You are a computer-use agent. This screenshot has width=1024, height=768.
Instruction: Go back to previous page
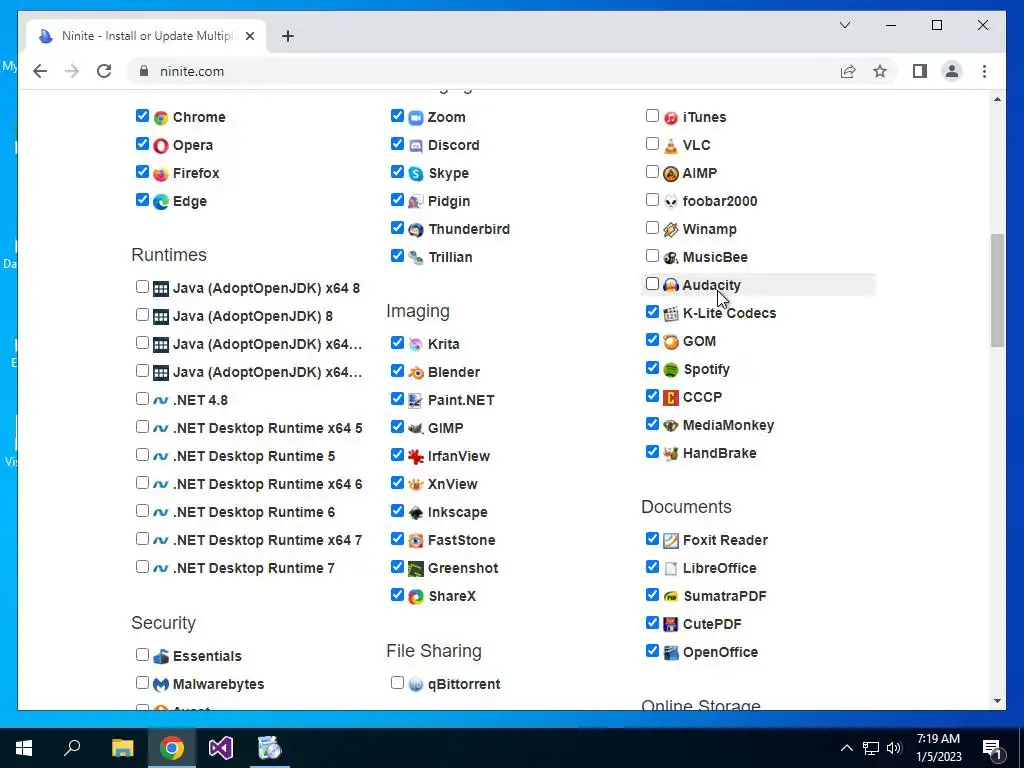point(40,71)
